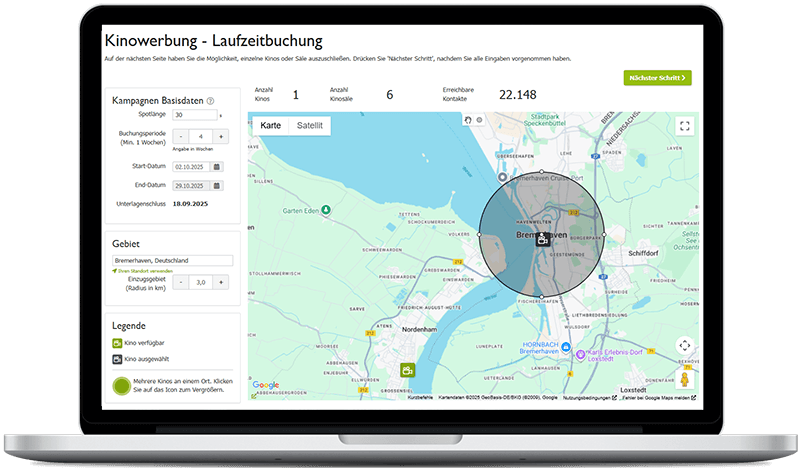Screen dimensions: 800x468
Task: Click the help icon beside Kampagnen Basisdaten
Action: [x=210, y=101]
